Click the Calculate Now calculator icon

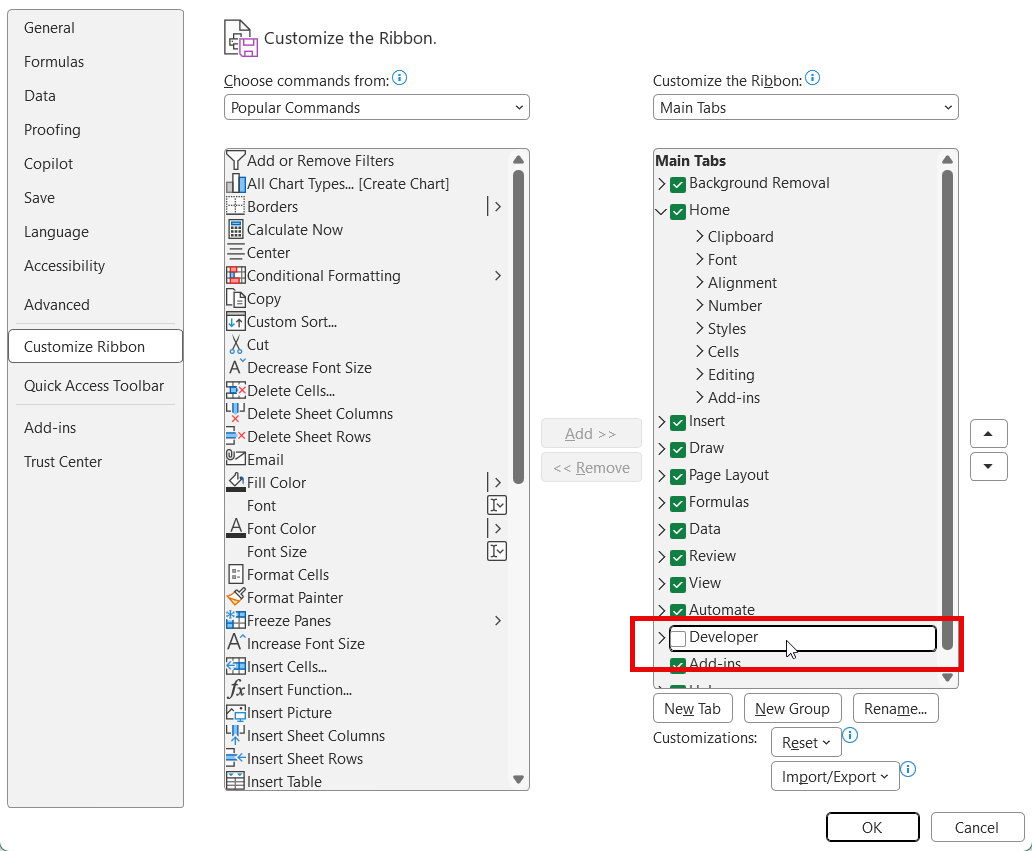click(236, 230)
